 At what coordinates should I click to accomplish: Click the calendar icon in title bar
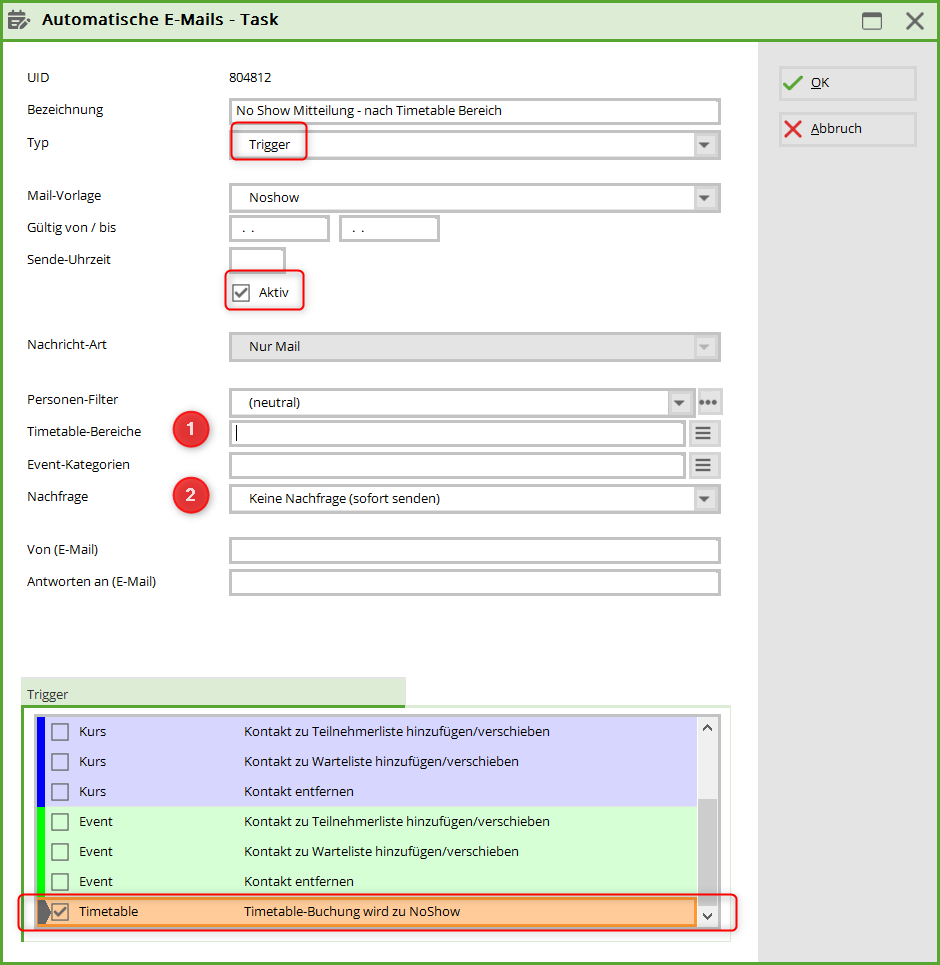pos(19,20)
